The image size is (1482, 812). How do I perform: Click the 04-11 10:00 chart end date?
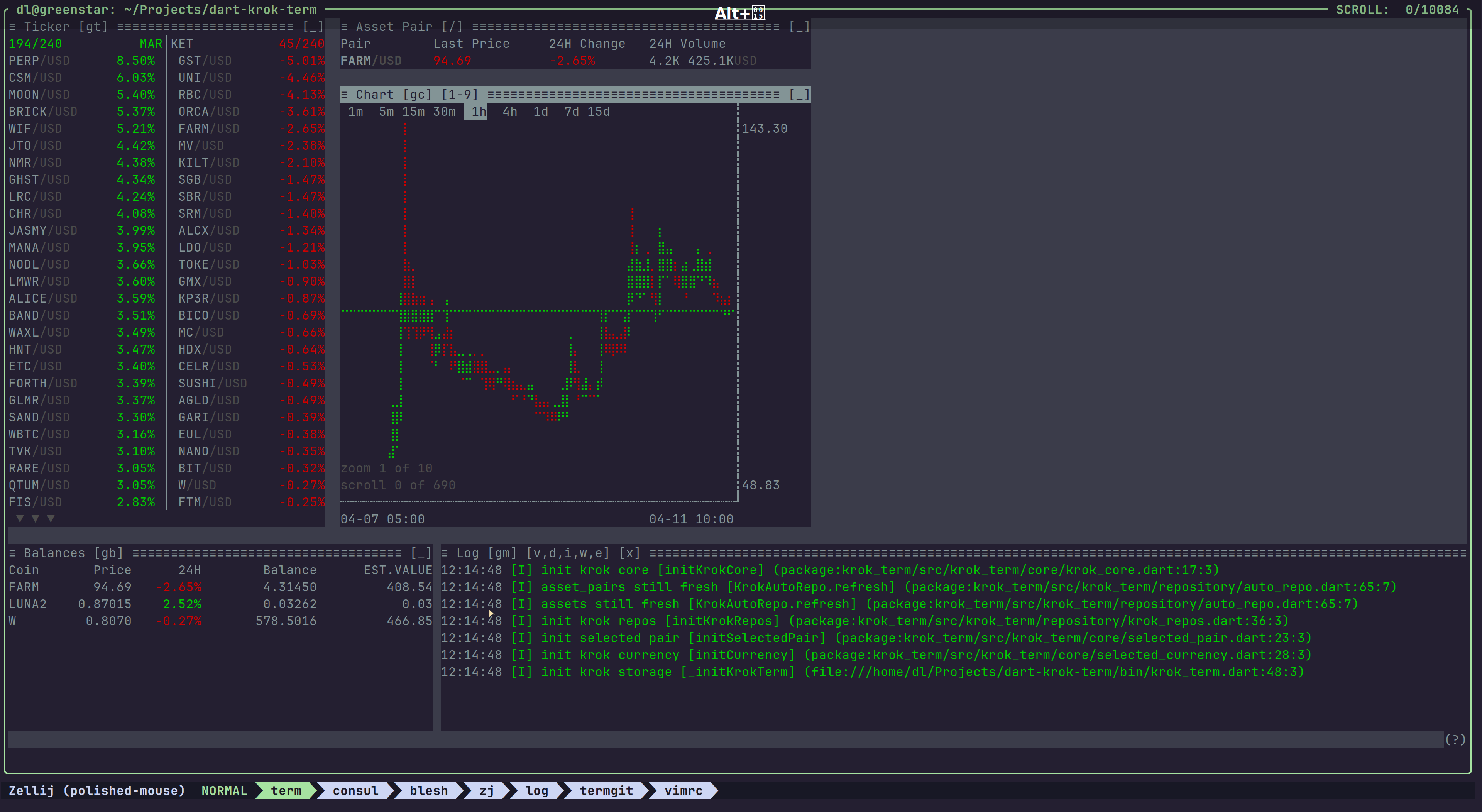pyautogui.click(x=691, y=520)
